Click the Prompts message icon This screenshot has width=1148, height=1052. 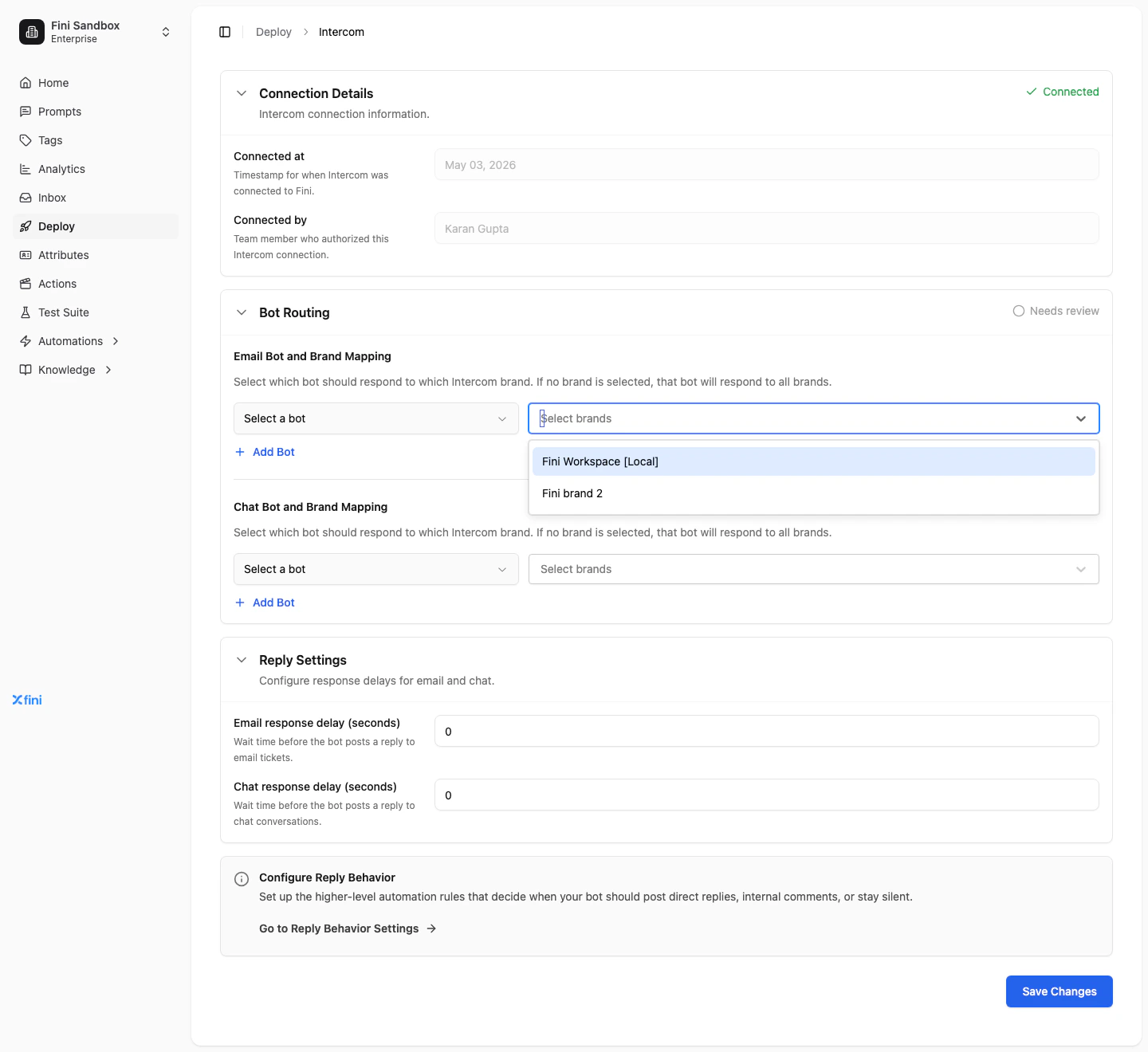pos(26,112)
